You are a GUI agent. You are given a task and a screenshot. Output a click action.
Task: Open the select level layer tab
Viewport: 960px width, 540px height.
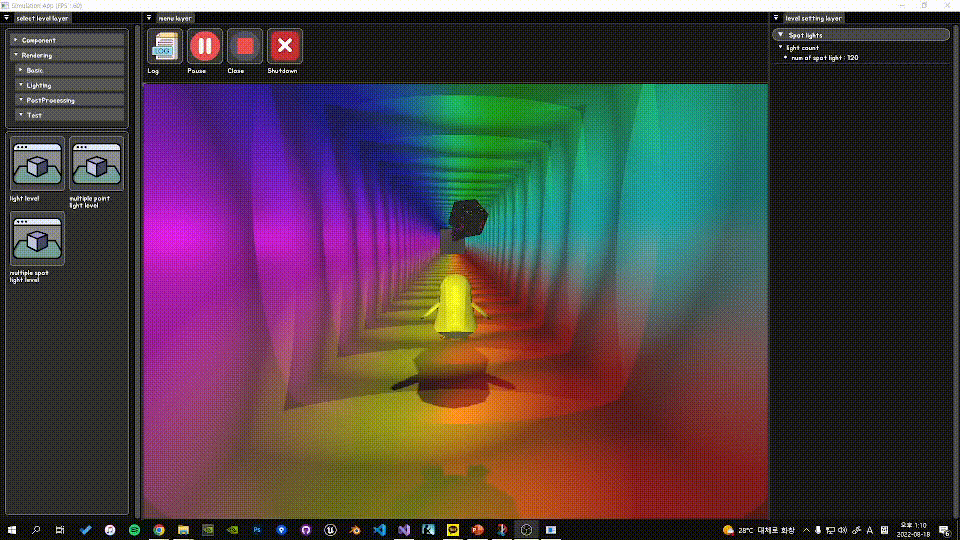click(42, 18)
